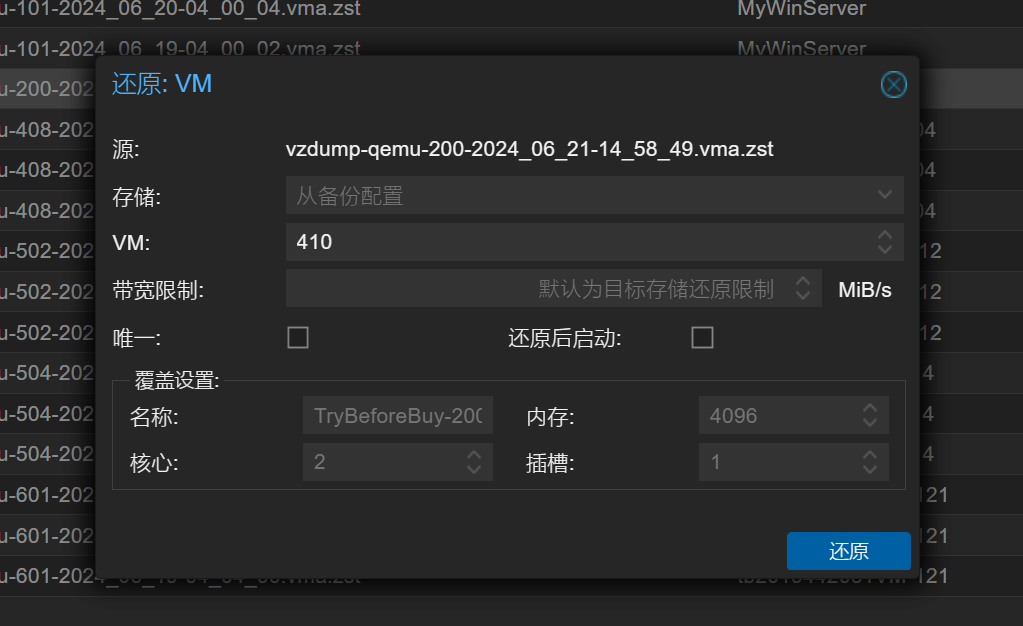
Task: Click the VM ID field showing 410
Action: pos(594,242)
